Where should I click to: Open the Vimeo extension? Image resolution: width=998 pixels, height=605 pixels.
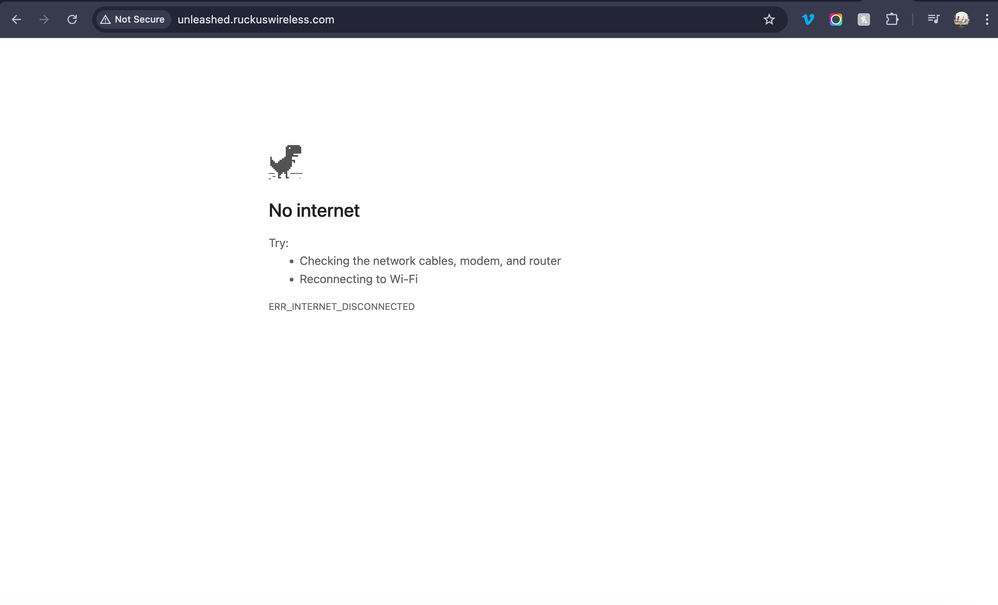click(808, 20)
